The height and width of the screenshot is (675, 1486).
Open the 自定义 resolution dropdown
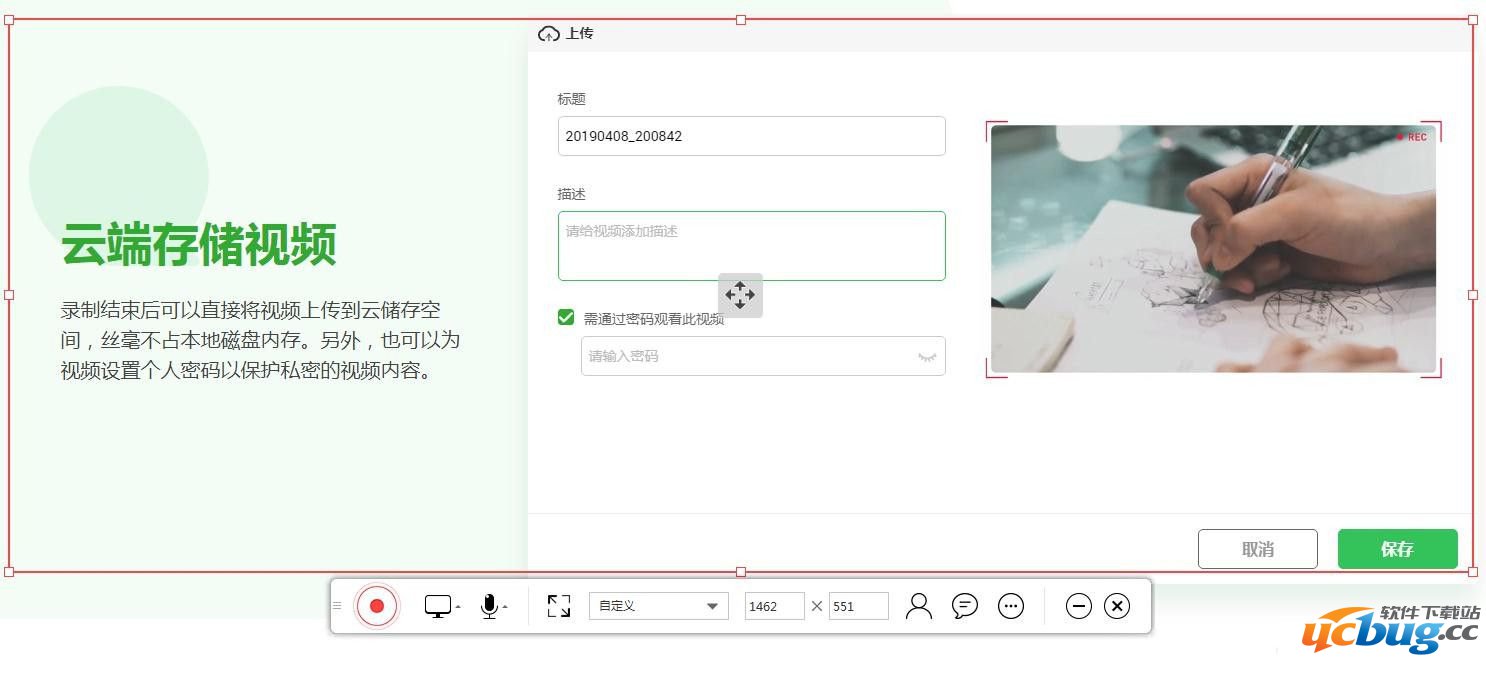658,605
